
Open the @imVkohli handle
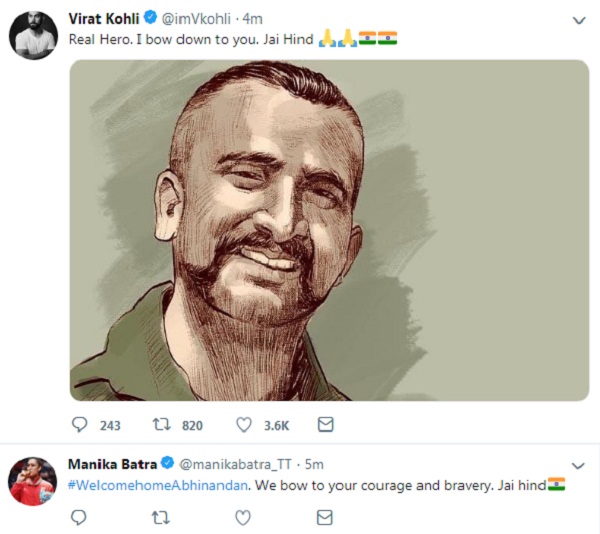[x=197, y=19]
